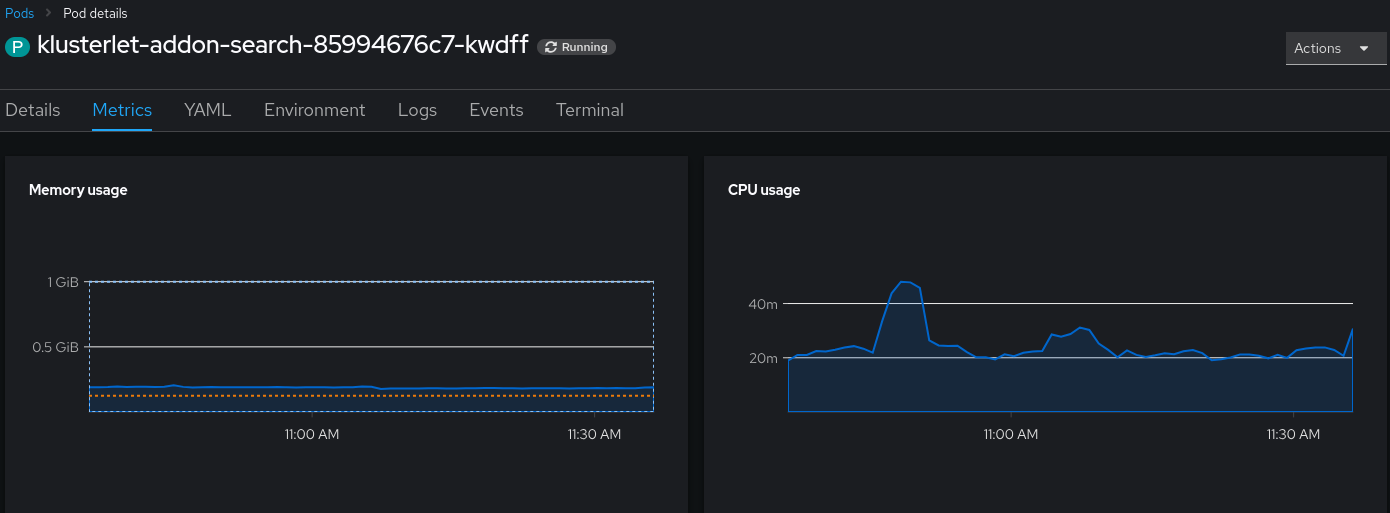1390x513 pixels.
Task: Show the Logs tab
Action: [x=417, y=110]
